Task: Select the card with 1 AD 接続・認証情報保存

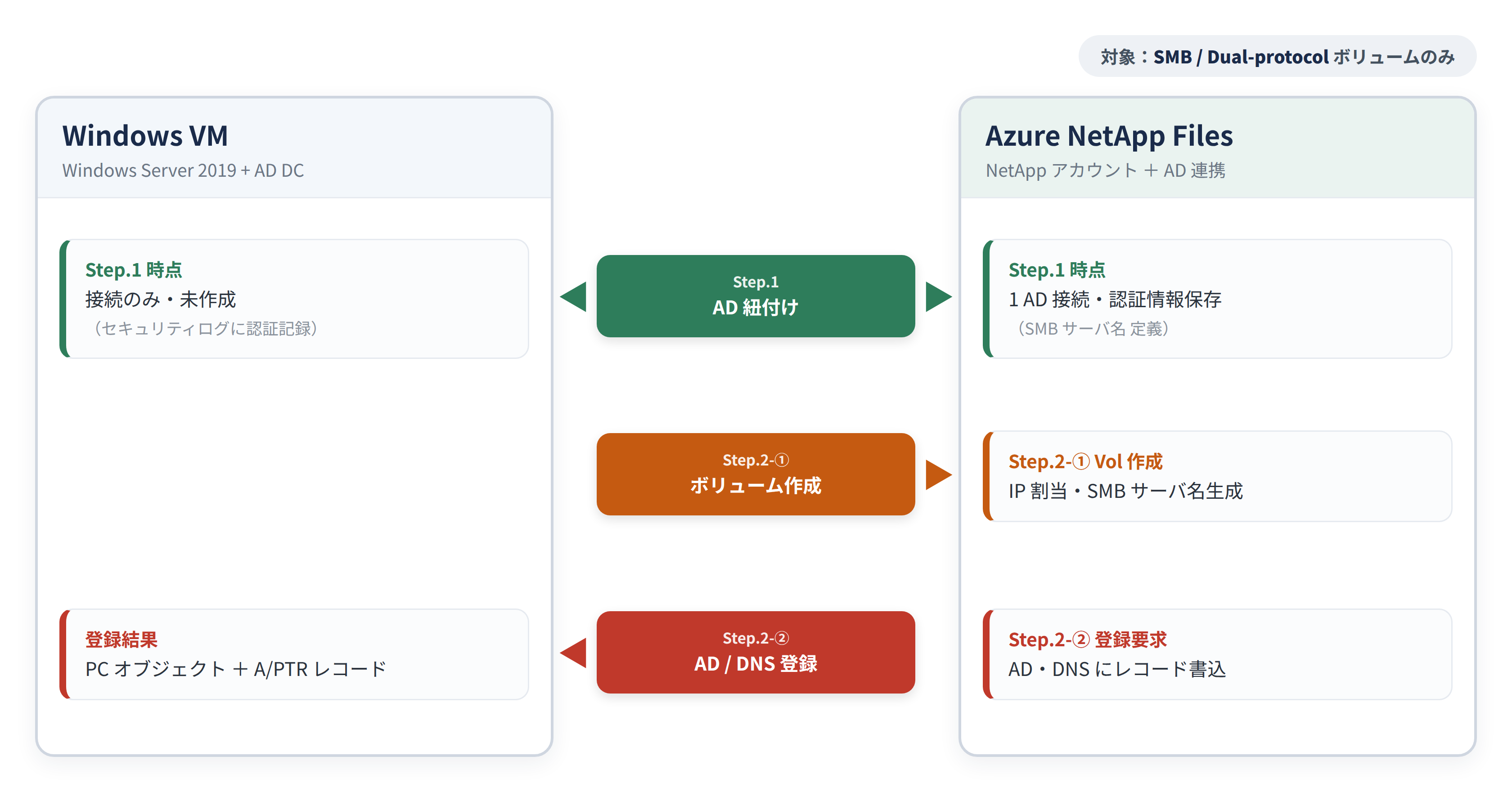Action: [x=1217, y=299]
